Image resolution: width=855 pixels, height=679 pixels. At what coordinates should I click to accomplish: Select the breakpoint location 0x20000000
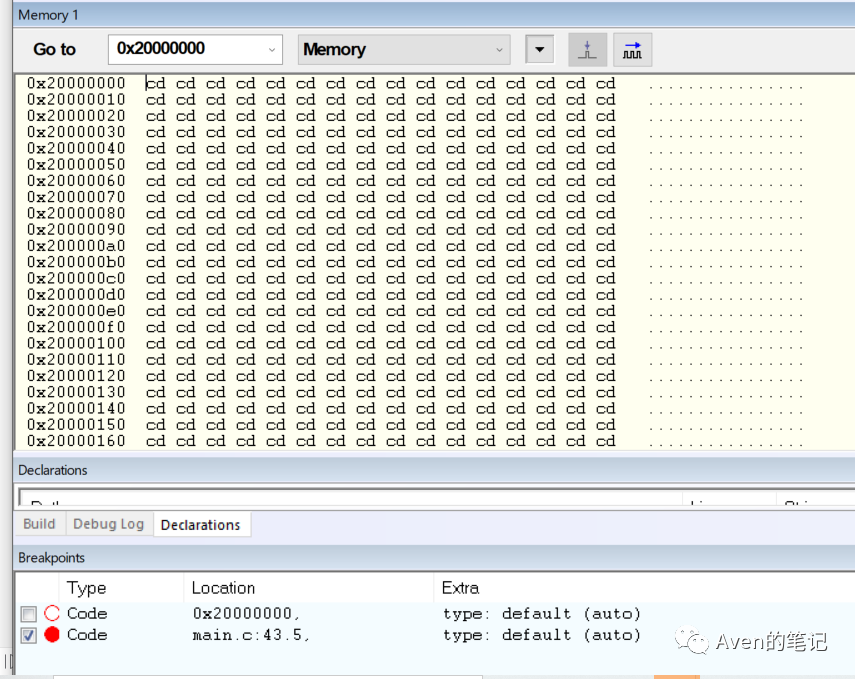tap(246, 614)
